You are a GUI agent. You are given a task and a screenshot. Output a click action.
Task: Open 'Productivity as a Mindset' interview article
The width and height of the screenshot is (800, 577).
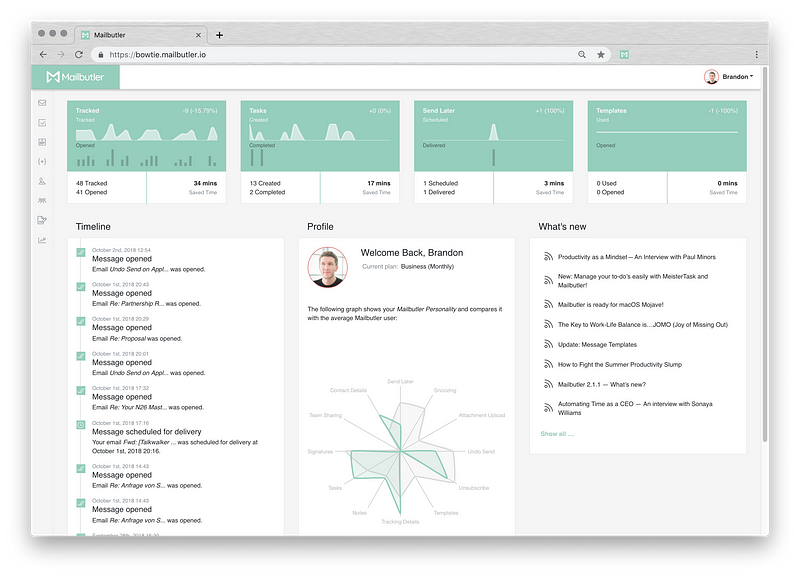636,257
